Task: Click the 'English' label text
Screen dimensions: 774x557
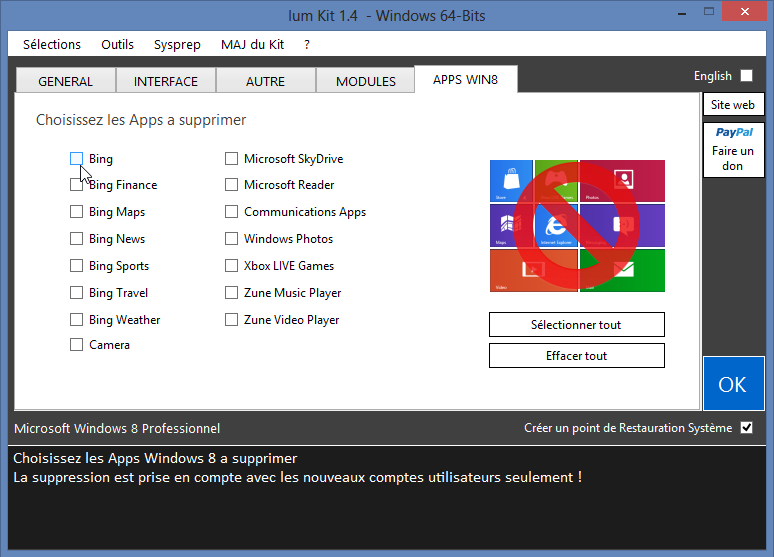Action: coord(713,76)
